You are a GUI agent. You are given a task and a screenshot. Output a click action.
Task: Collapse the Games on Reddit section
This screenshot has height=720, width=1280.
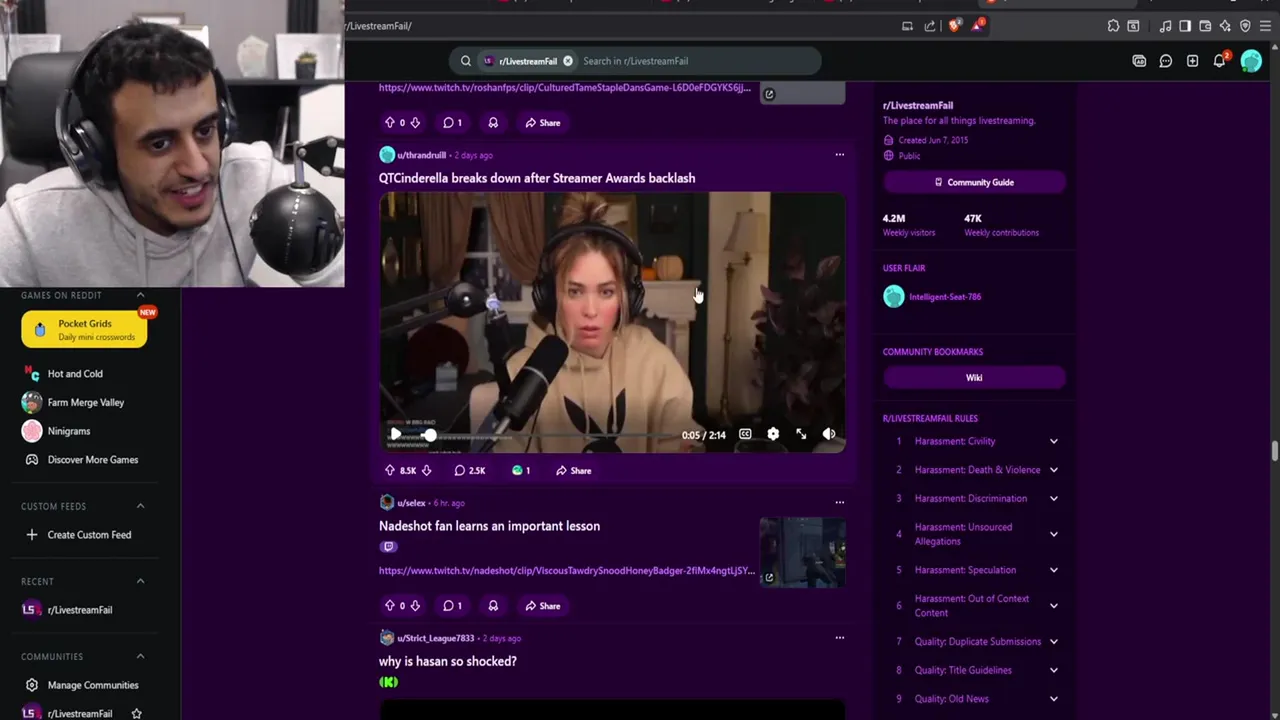pyautogui.click(x=140, y=295)
